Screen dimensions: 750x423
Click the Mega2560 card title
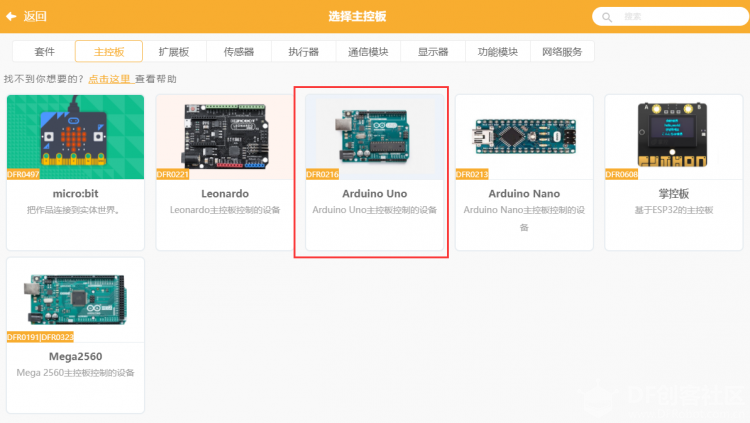pyautogui.click(x=76, y=356)
